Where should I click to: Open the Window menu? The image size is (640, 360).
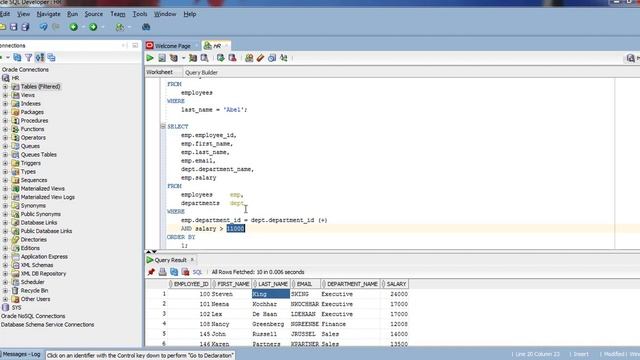point(165,14)
